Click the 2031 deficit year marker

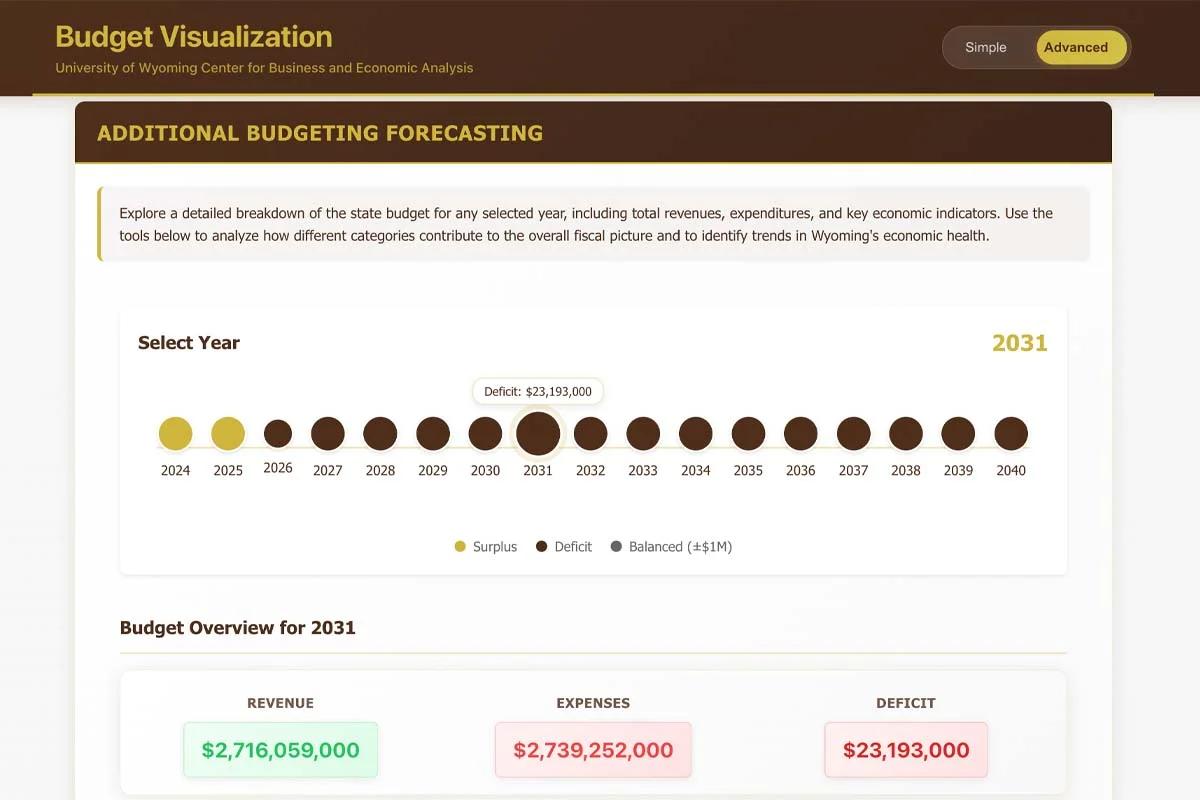tap(537, 432)
